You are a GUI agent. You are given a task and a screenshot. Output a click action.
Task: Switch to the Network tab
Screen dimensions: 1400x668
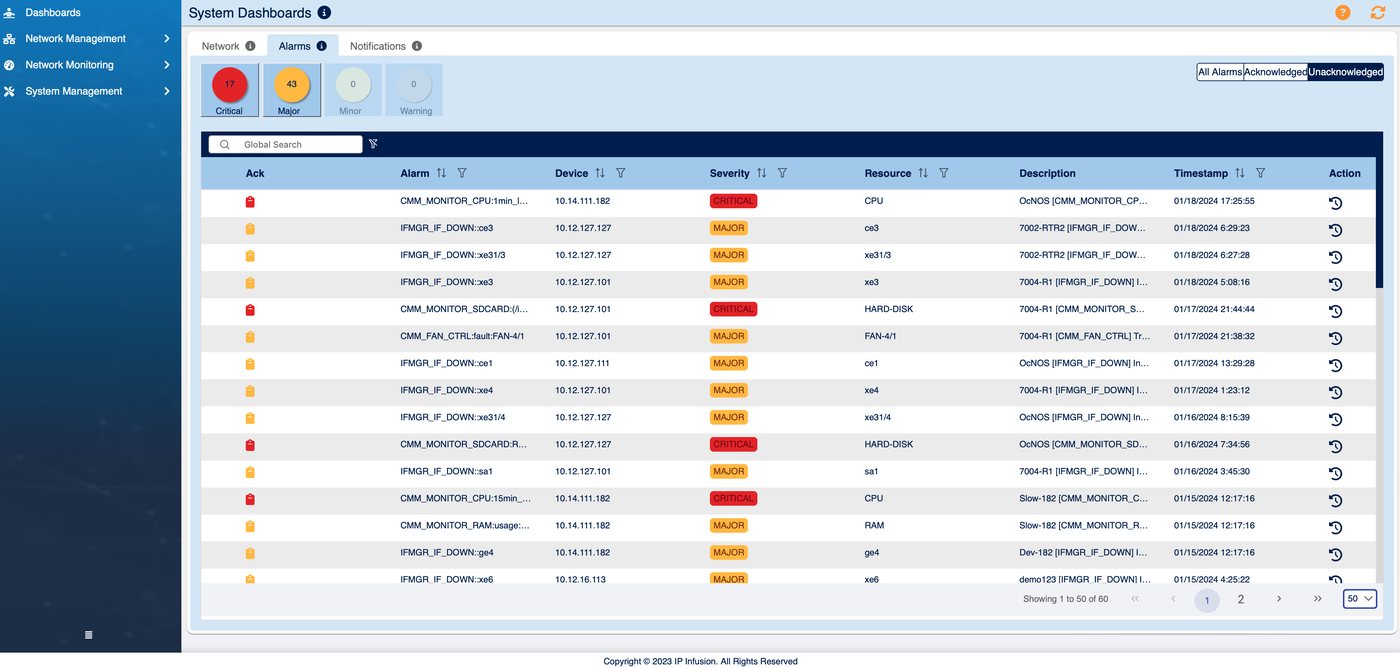(220, 46)
